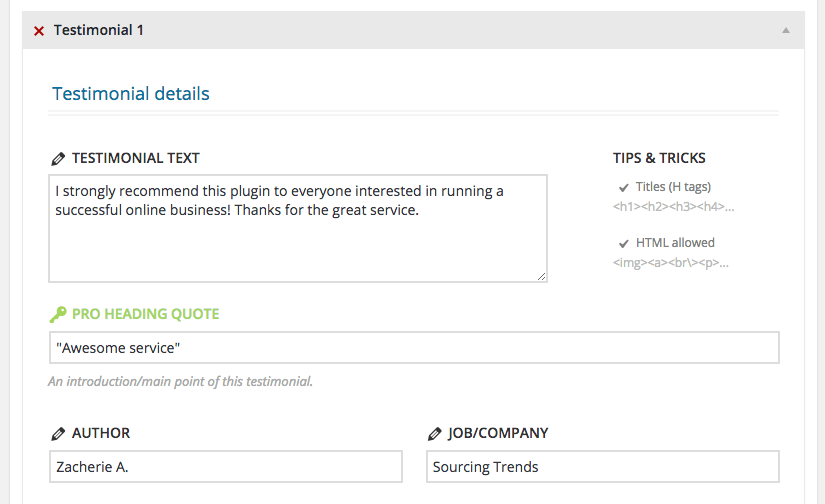Click the green key icon for Pro Heading Quote
This screenshot has width=825, height=504.
[58, 315]
